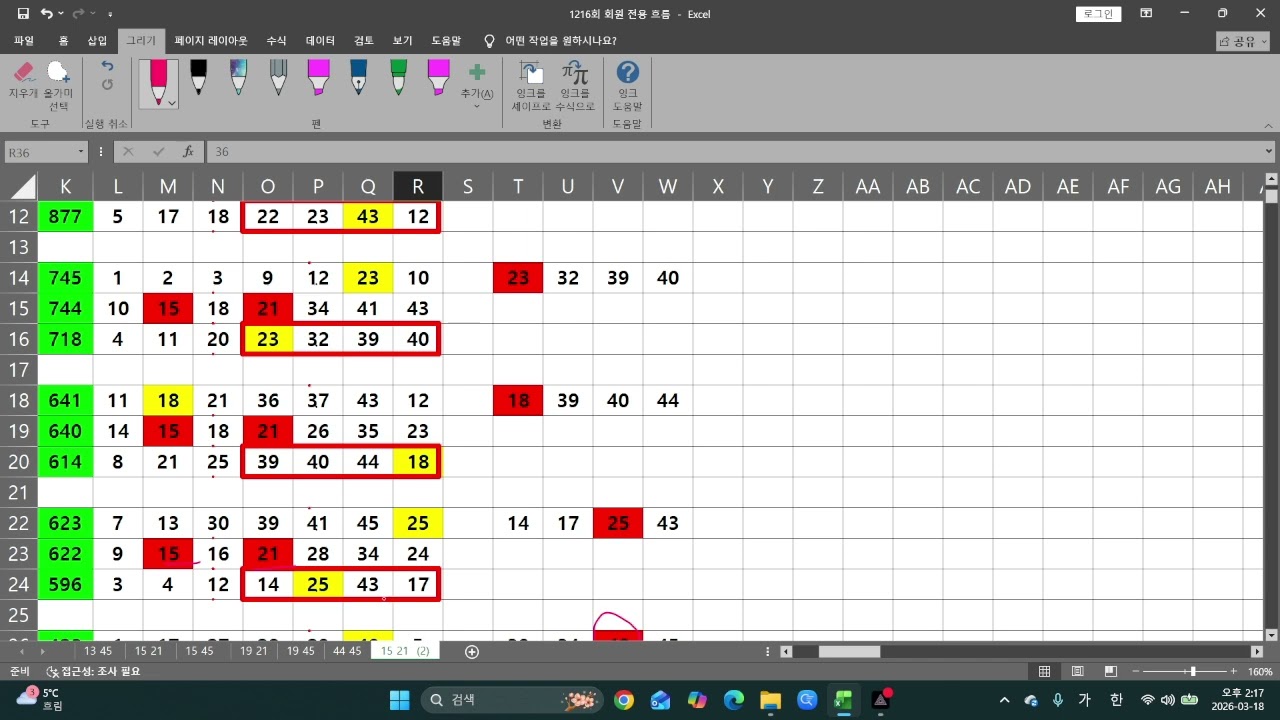The width and height of the screenshot is (1280, 720).
Task: Click the Select All corner triangle
Action: click(x=22, y=186)
